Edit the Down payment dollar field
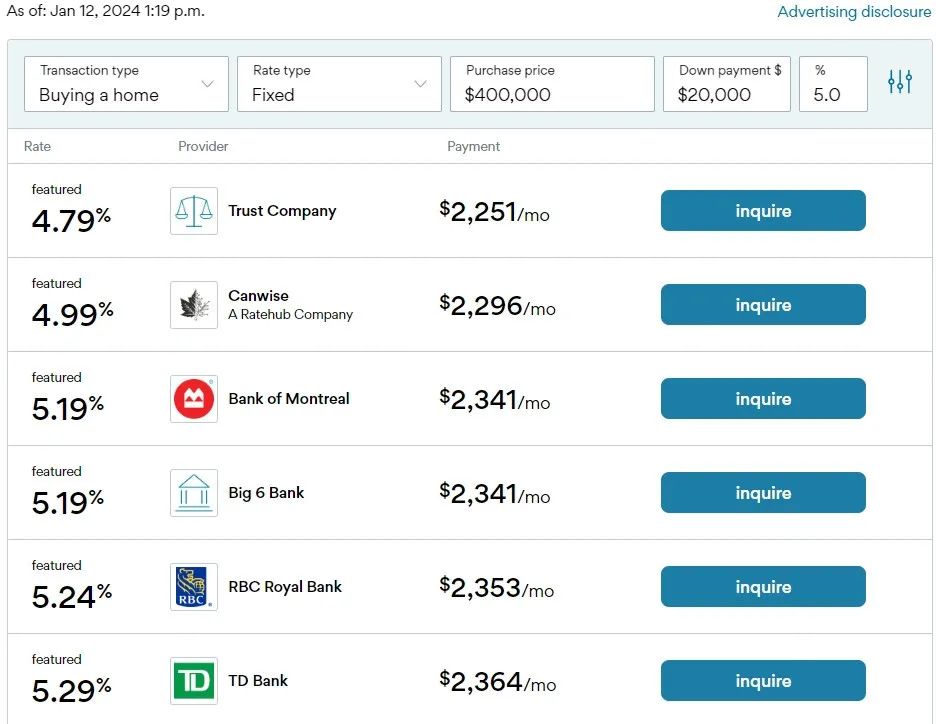936x724 pixels. coord(726,84)
